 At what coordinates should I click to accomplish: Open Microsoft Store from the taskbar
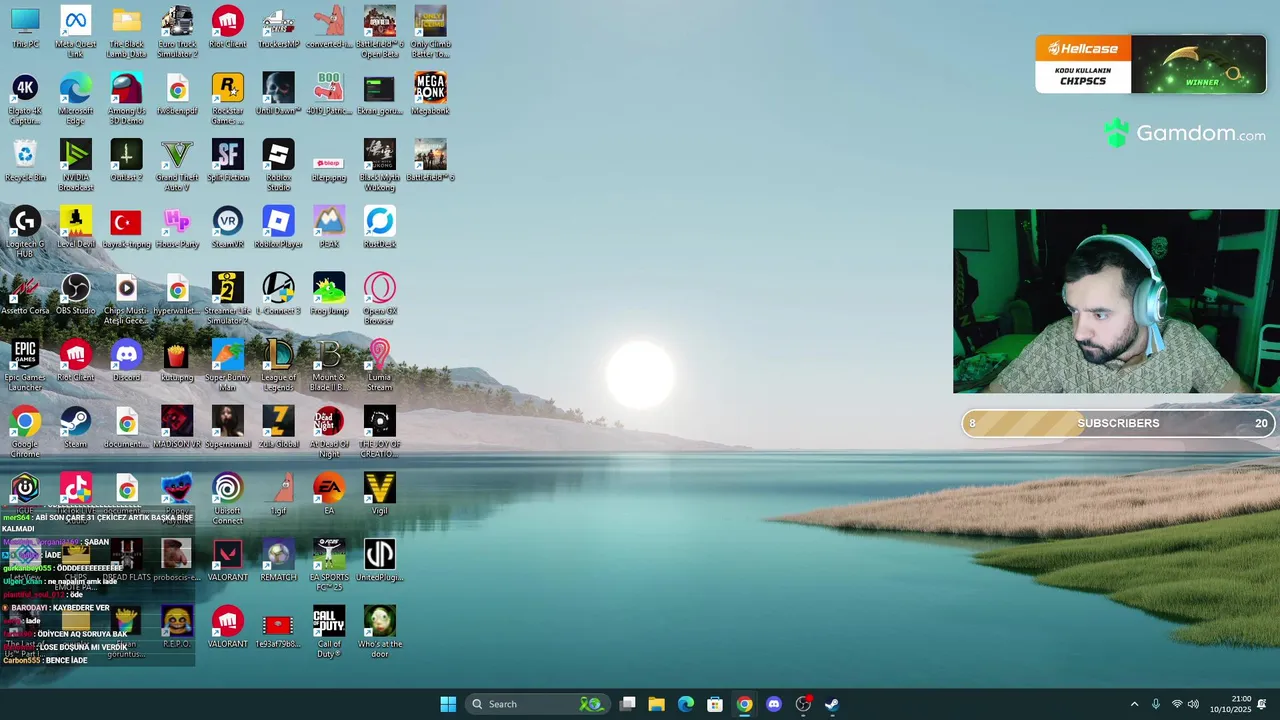[x=715, y=704]
